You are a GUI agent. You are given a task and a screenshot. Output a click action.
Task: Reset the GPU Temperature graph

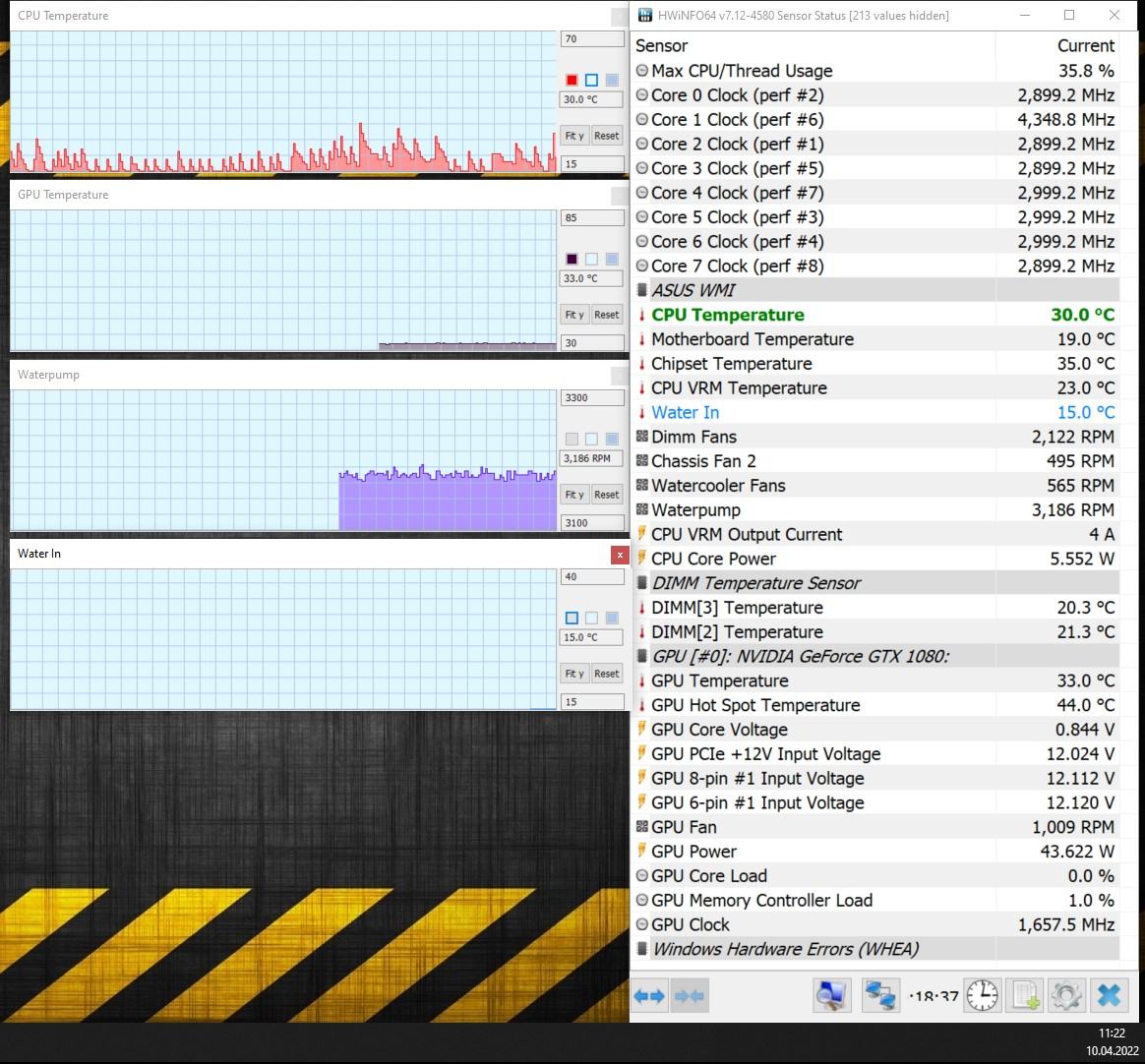(606, 315)
